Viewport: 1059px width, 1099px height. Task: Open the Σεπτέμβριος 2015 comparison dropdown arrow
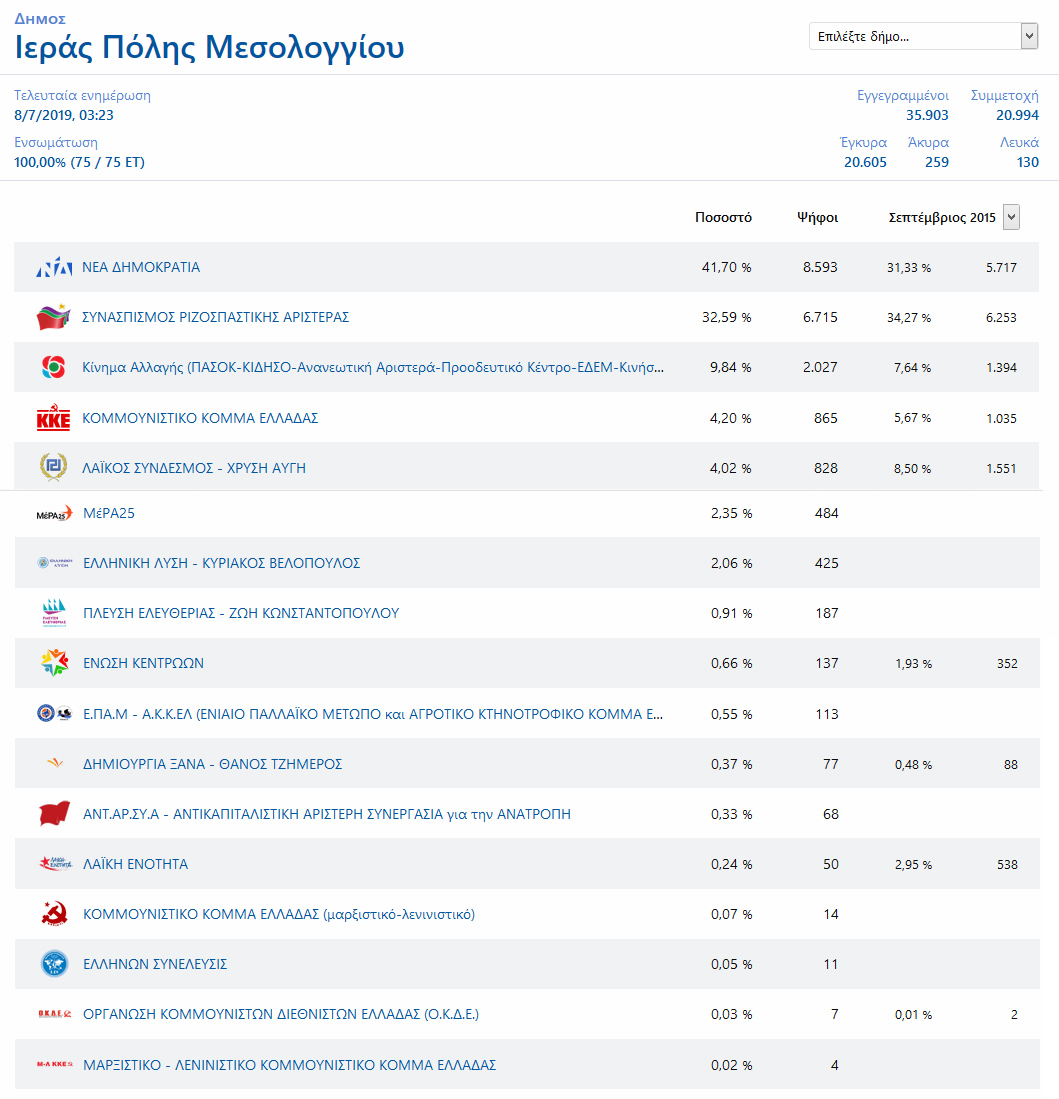(x=1011, y=217)
